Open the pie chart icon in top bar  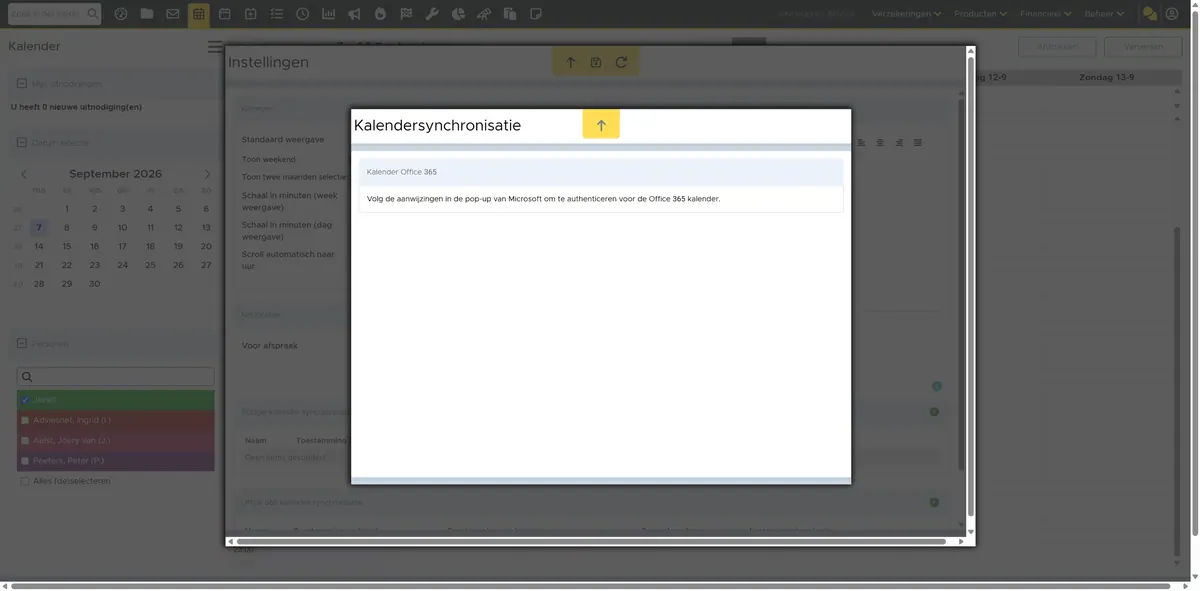pyautogui.click(x=458, y=14)
